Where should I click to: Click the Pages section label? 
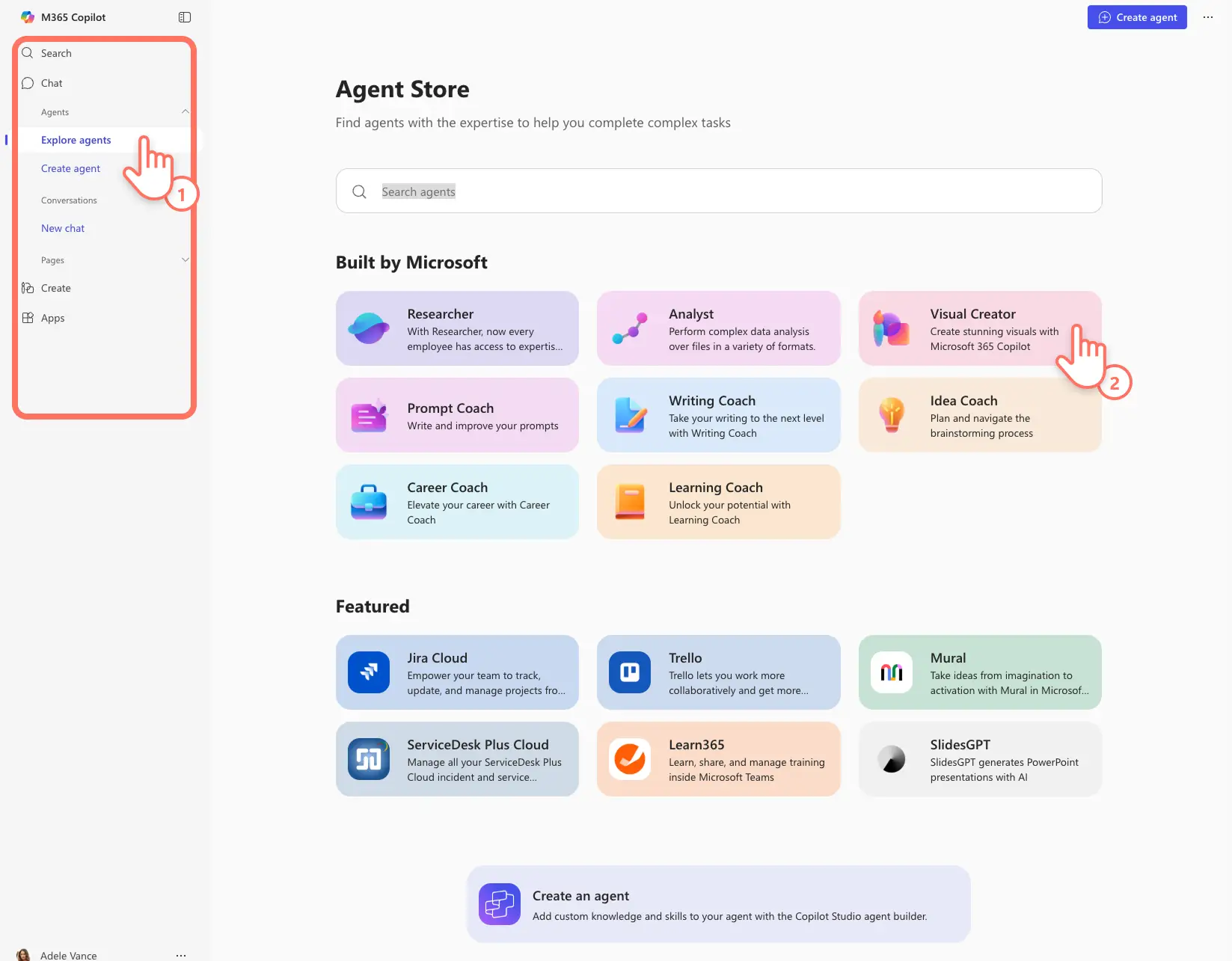tap(52, 260)
